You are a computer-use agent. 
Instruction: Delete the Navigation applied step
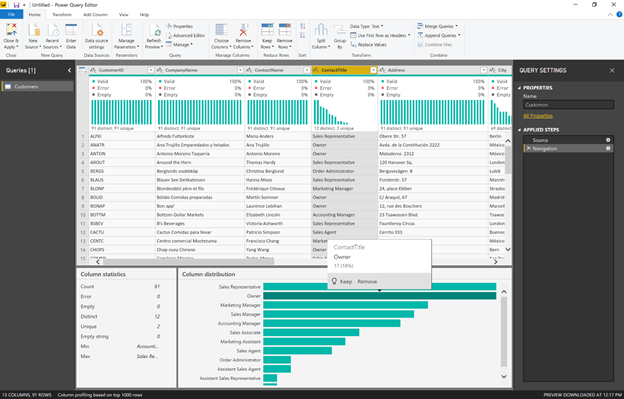click(528, 148)
